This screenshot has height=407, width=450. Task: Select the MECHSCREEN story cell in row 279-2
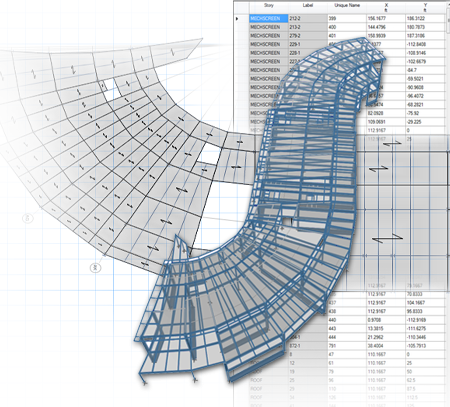tap(269, 36)
